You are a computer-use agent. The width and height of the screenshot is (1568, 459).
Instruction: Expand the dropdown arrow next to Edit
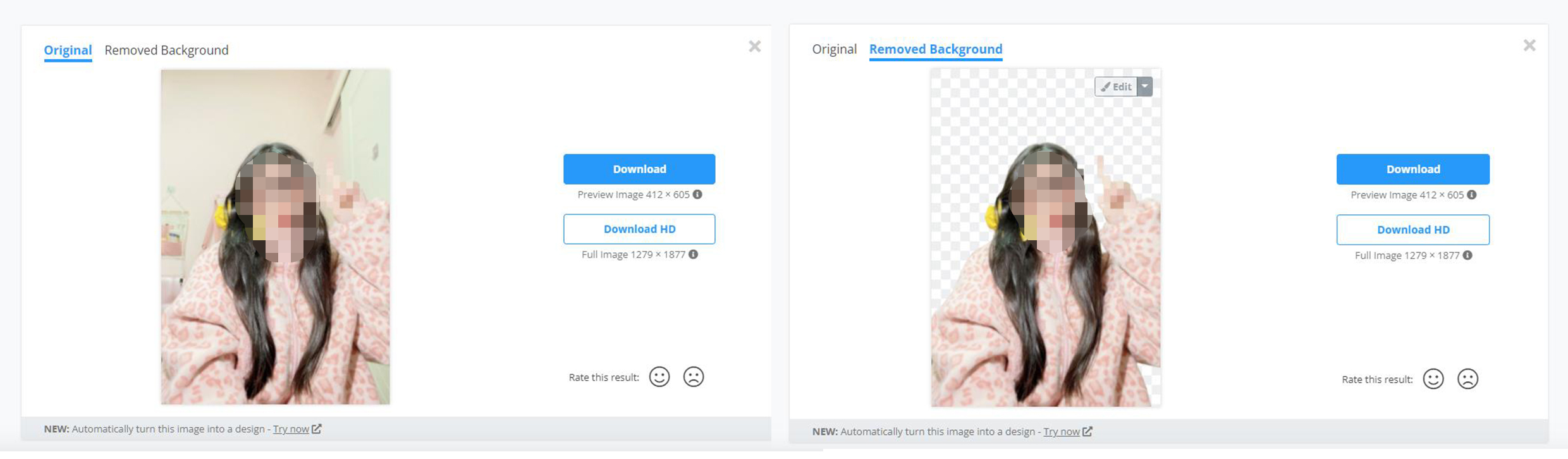(x=1144, y=87)
